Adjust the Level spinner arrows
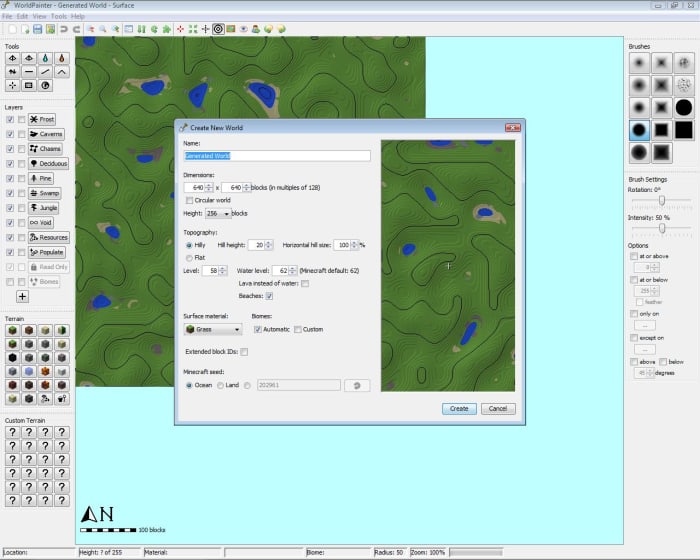This screenshot has width=700, height=560. (222, 271)
